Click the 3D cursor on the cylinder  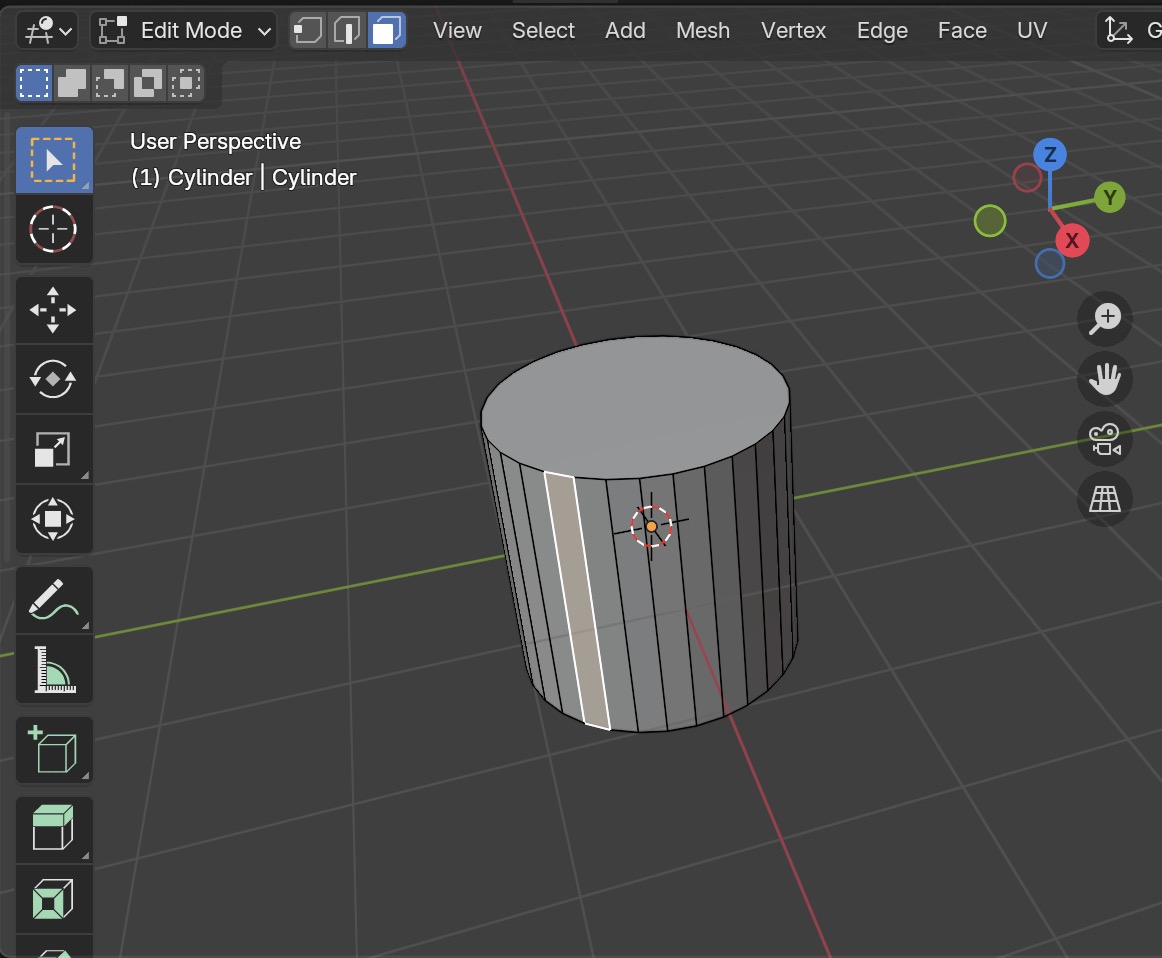tap(651, 526)
